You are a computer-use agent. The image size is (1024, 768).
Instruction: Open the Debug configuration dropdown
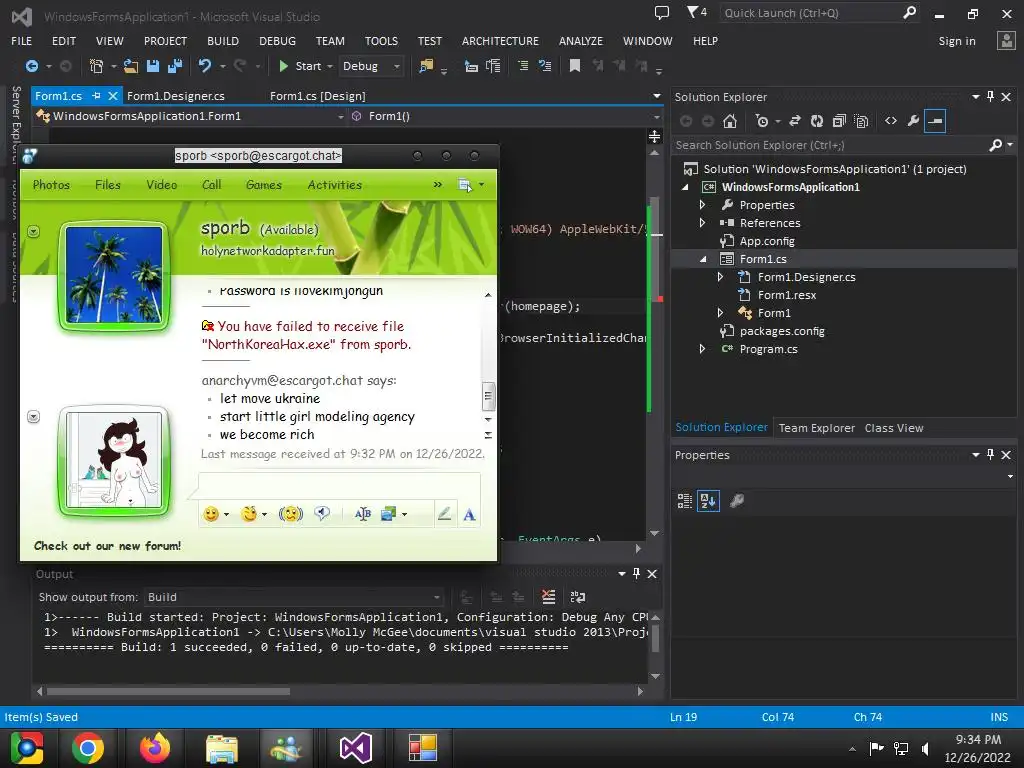click(x=371, y=66)
